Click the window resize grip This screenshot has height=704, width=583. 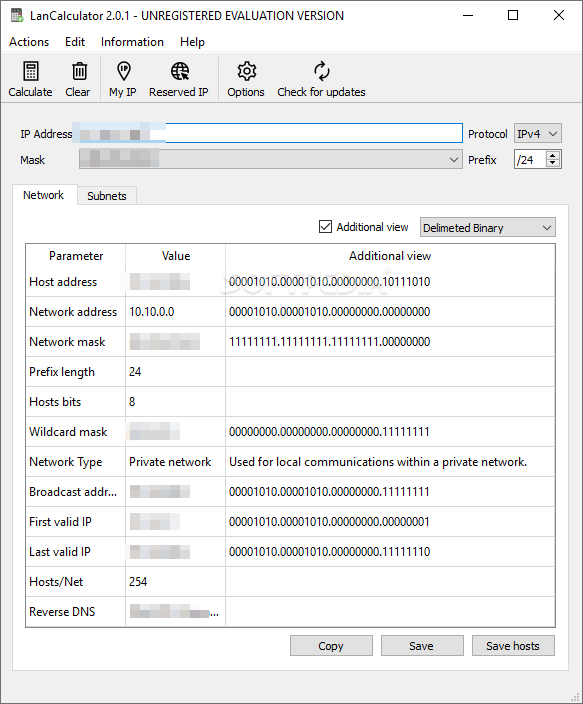(576, 697)
